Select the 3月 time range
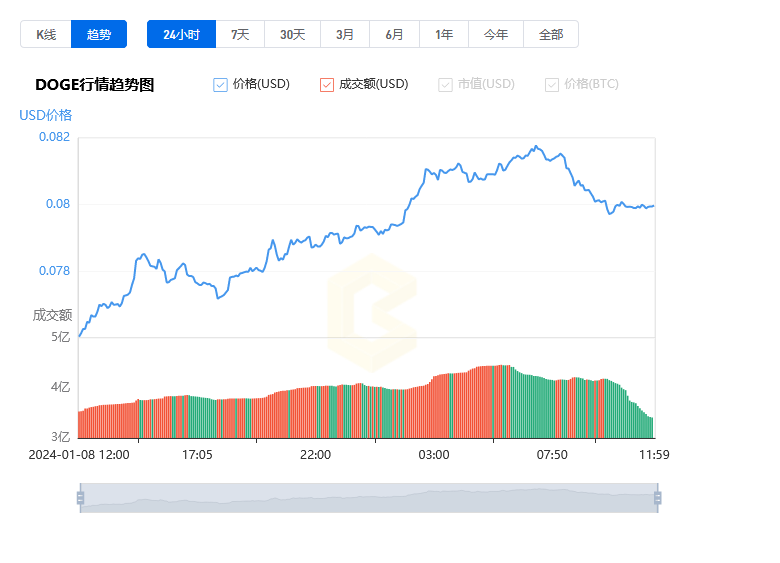 click(345, 34)
